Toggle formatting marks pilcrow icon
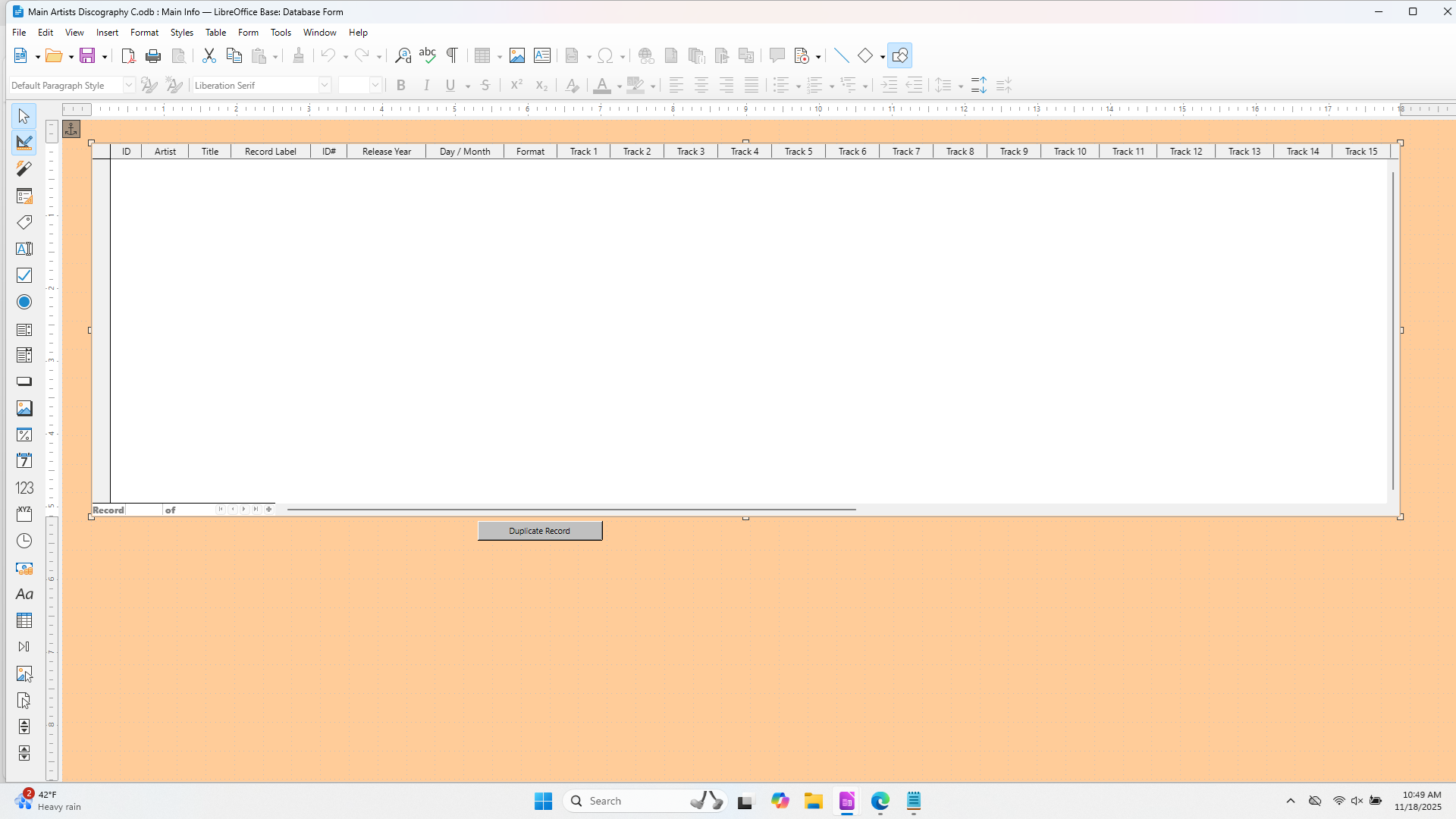 (x=452, y=55)
